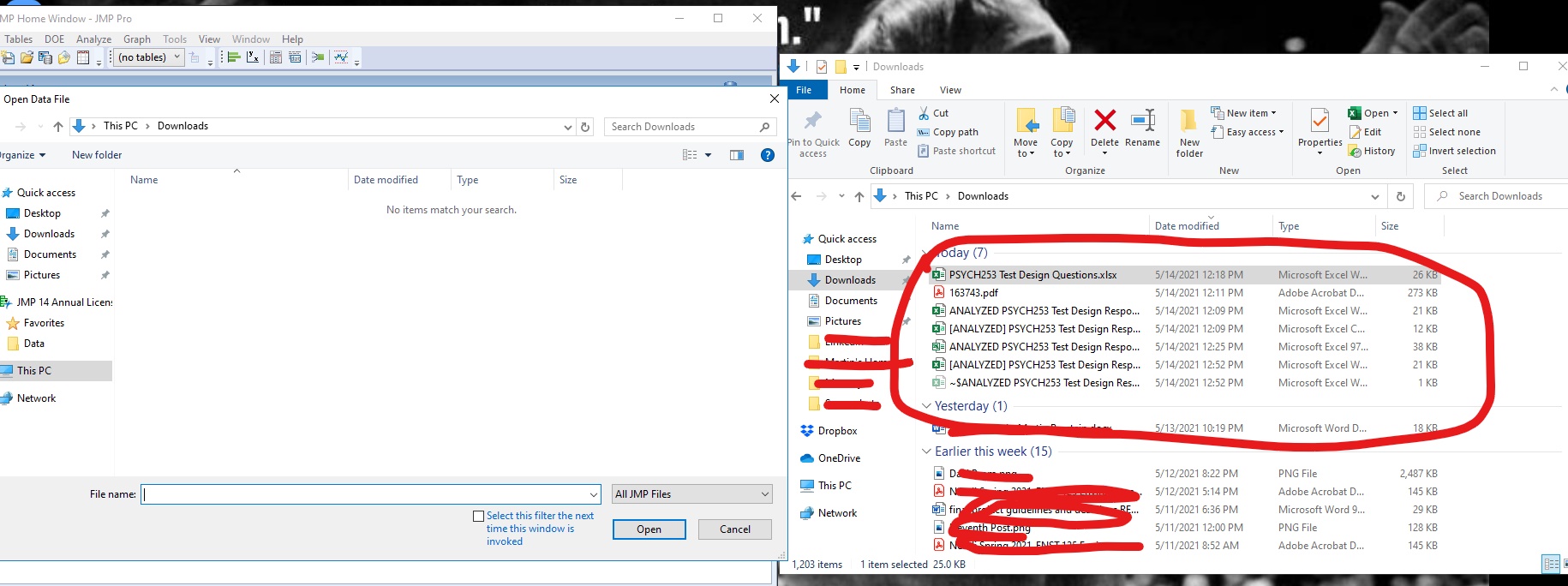Viewport: 1568px width, 586px height.
Task: Launch Distribution via green bars icon in JMP
Action: 233,57
